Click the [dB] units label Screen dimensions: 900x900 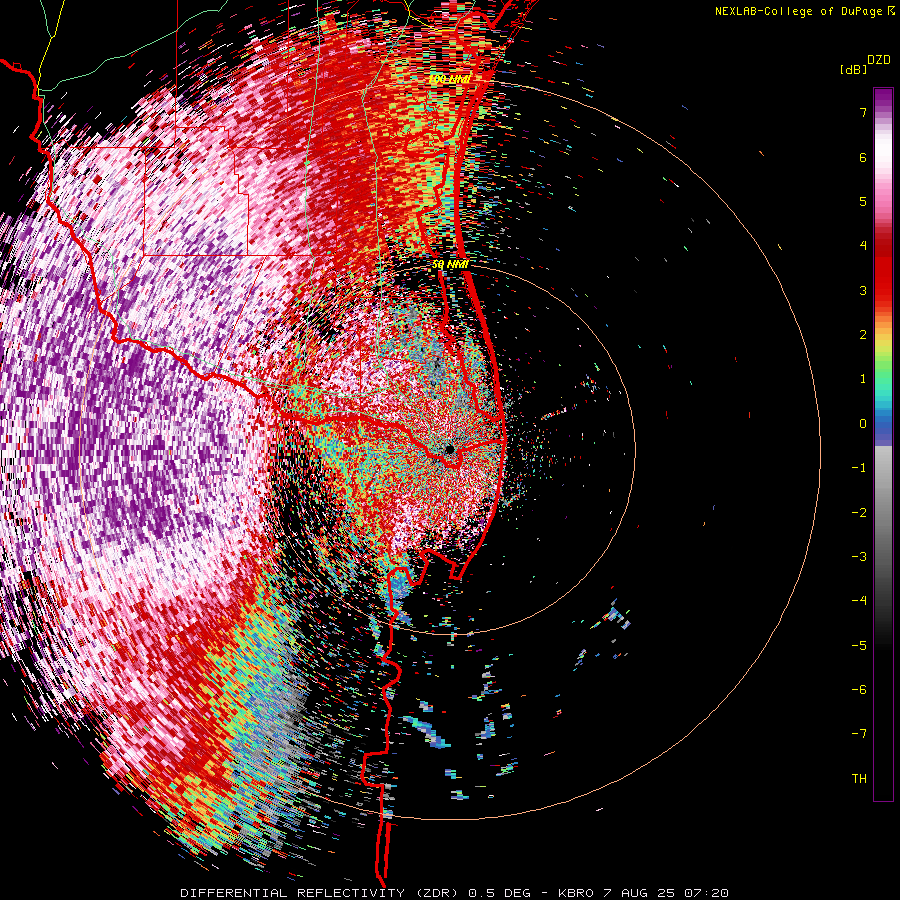(852, 69)
